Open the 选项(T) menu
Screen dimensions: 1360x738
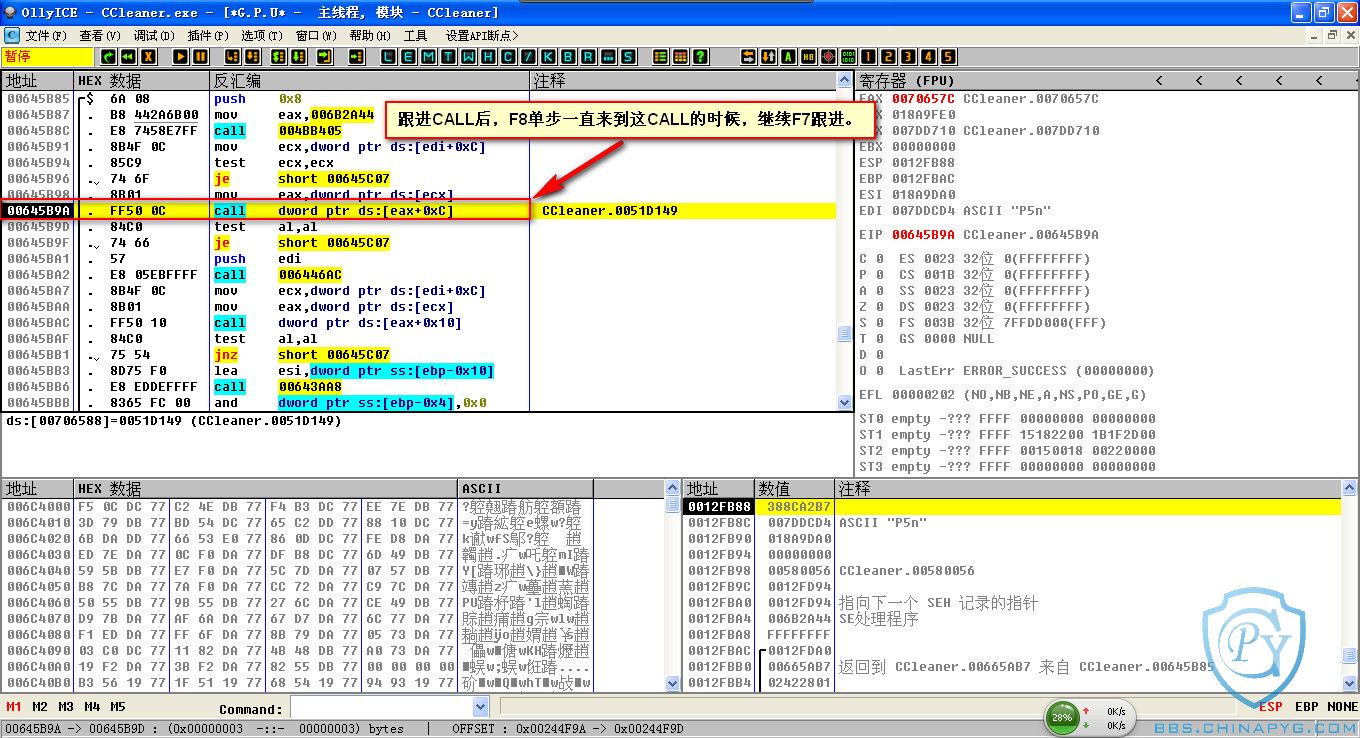click(x=261, y=35)
